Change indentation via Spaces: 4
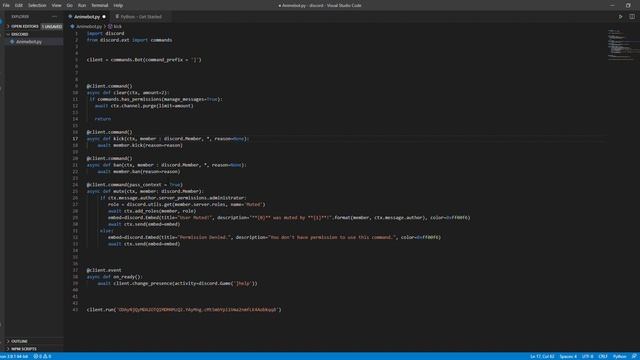Screen dimensions: 640x360 568,356
